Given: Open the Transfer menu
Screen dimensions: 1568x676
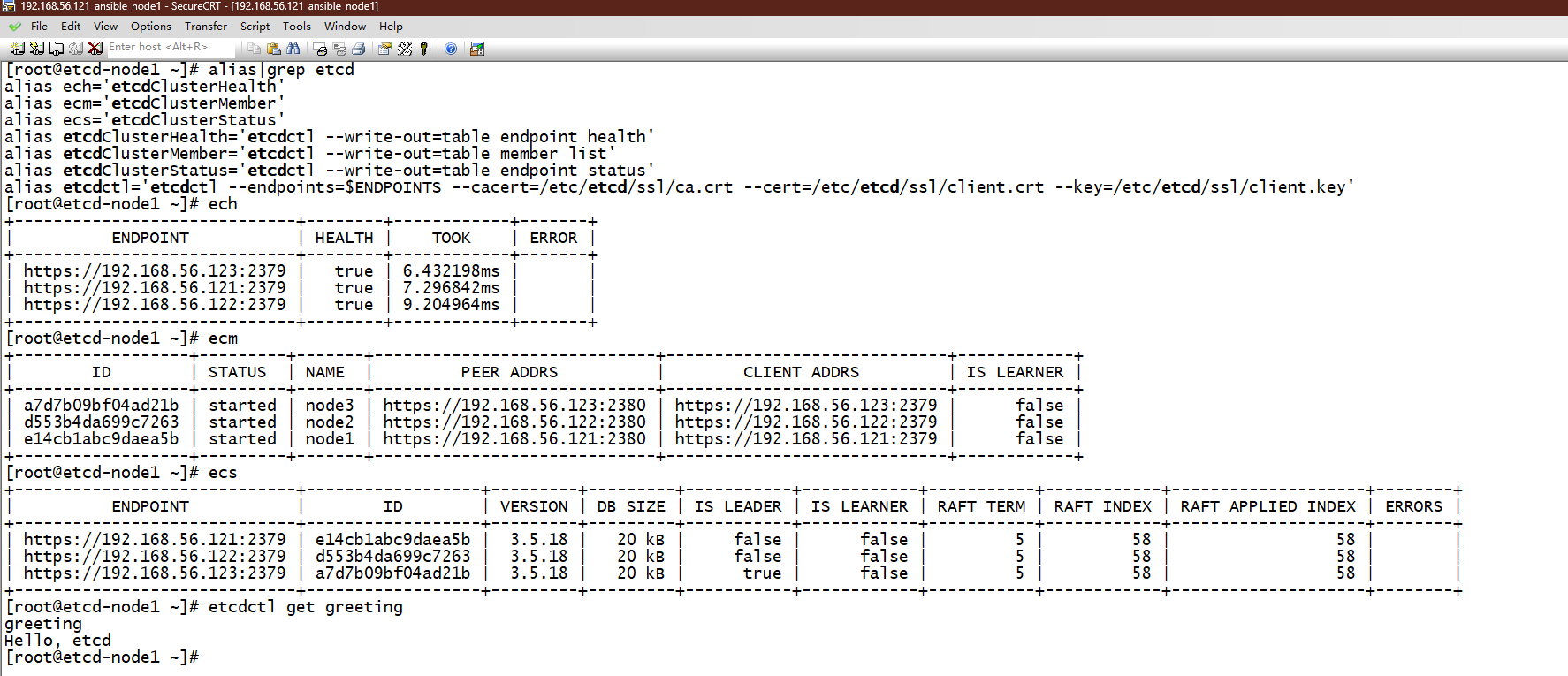Looking at the screenshot, I should [x=205, y=27].
